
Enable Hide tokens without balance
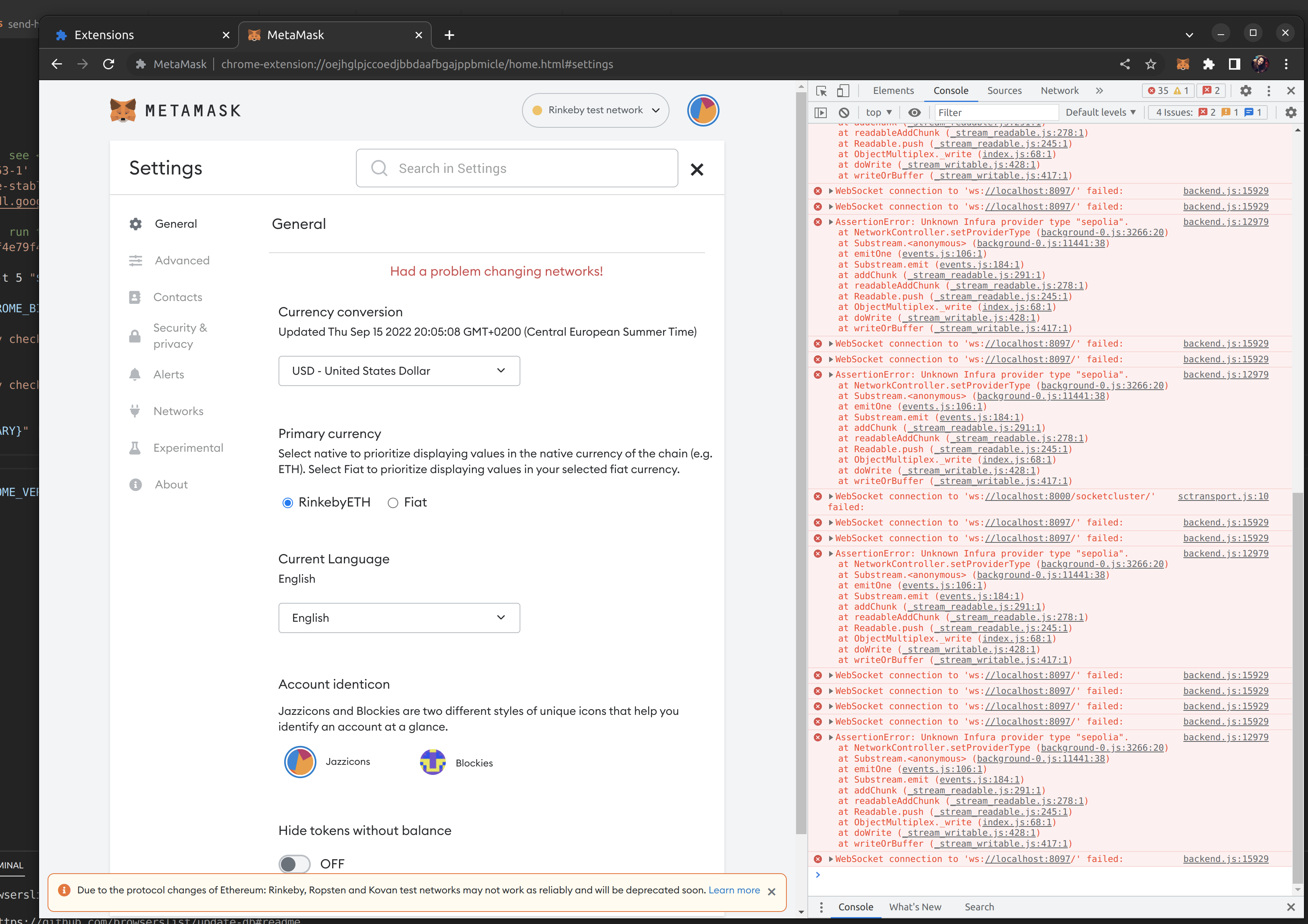pos(294,864)
